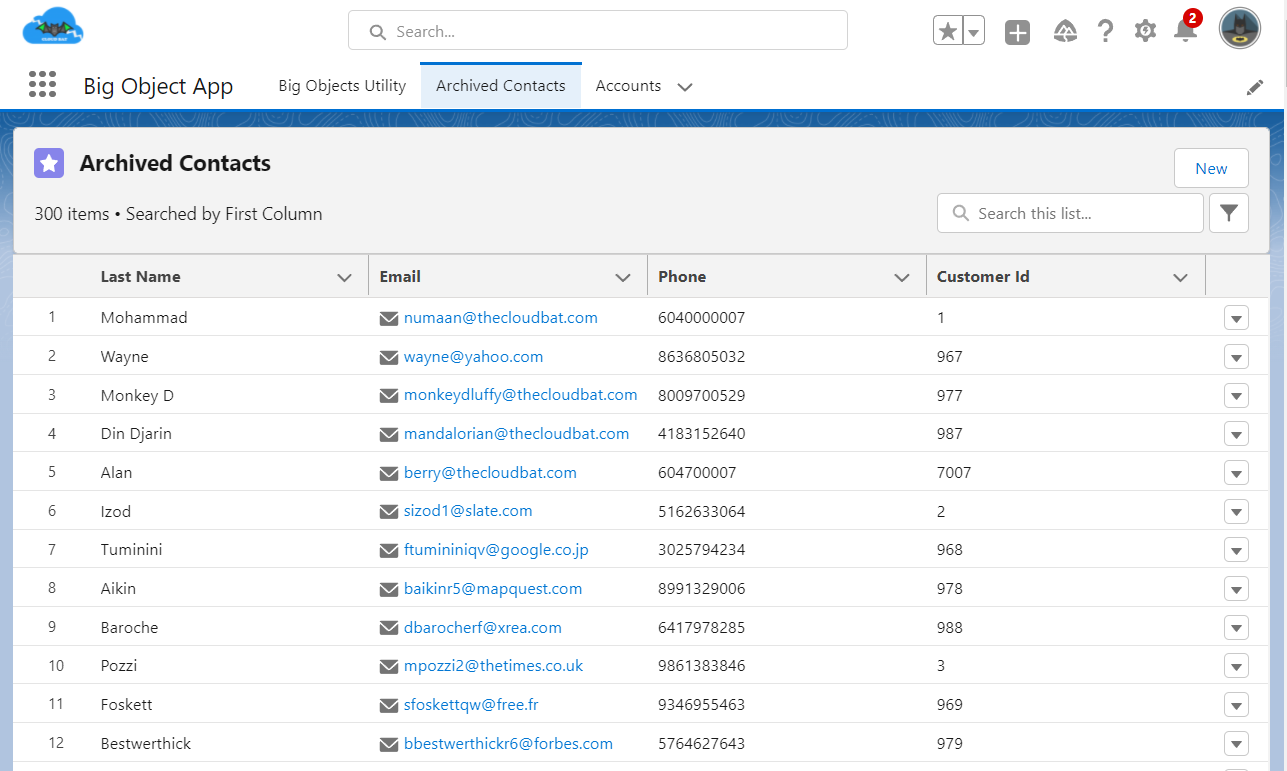The image size is (1287, 771).
Task: Click the user profile avatar
Action: coord(1239,29)
